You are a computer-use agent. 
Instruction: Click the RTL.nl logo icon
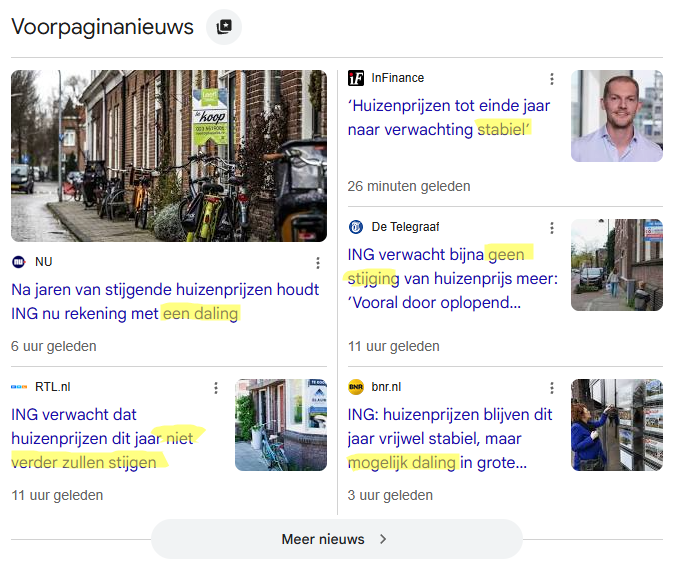pos(19,387)
